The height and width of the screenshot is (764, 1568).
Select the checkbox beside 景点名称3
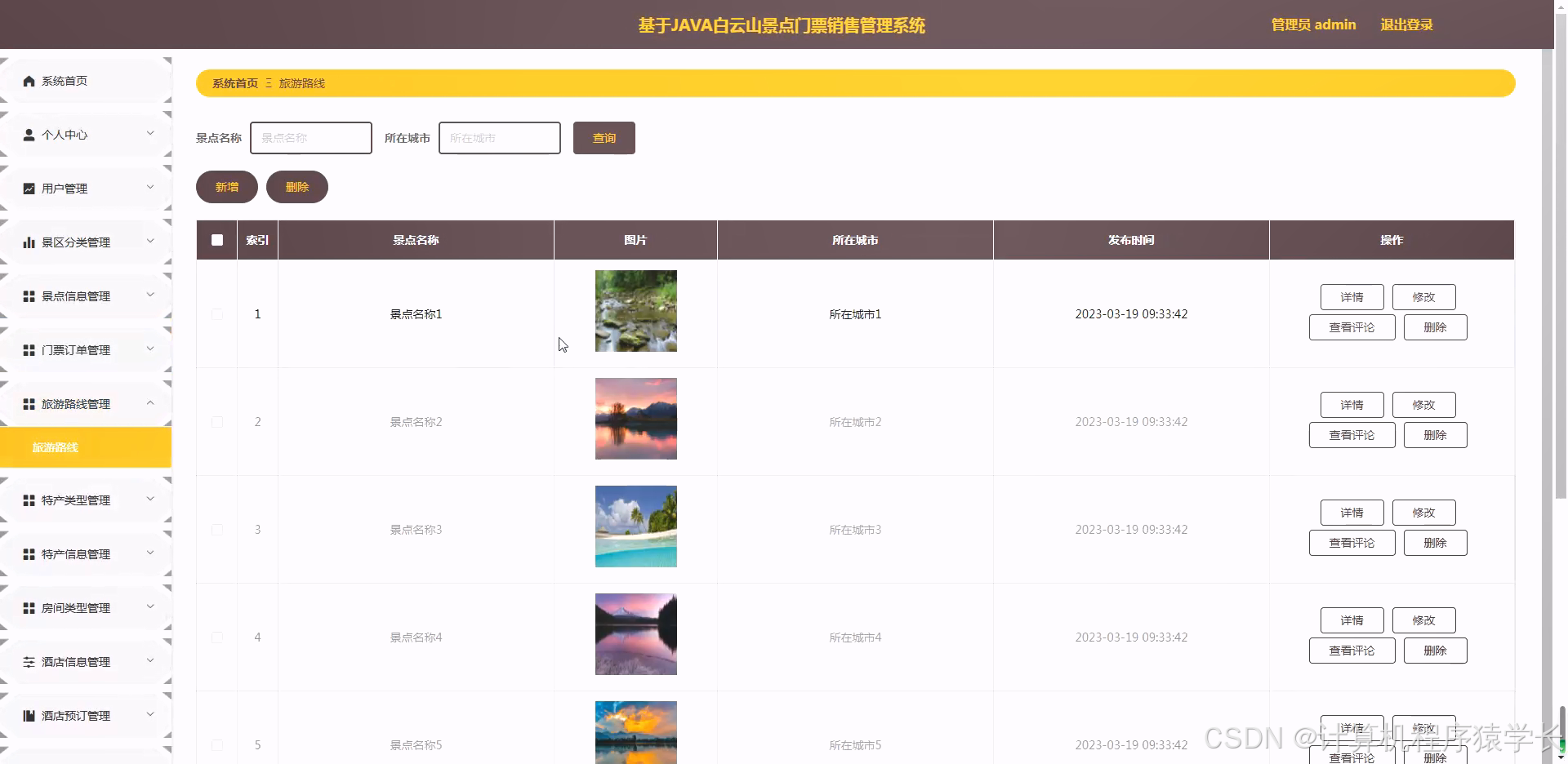(x=216, y=529)
